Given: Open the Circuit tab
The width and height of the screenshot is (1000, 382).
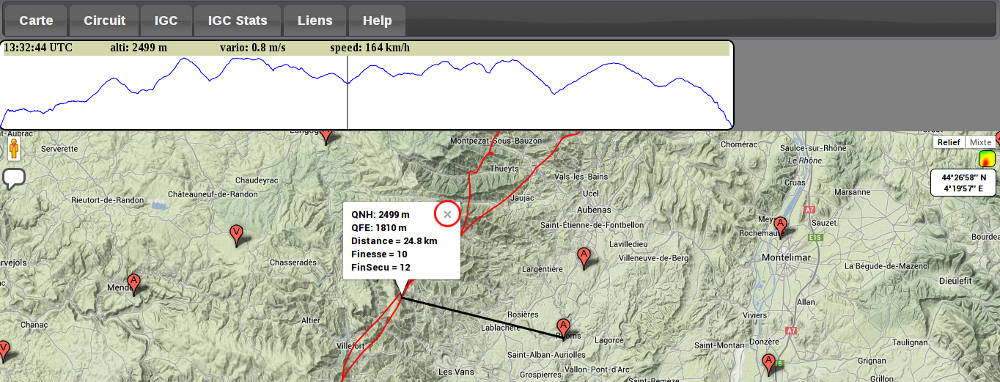Looking at the screenshot, I should (105, 20).
